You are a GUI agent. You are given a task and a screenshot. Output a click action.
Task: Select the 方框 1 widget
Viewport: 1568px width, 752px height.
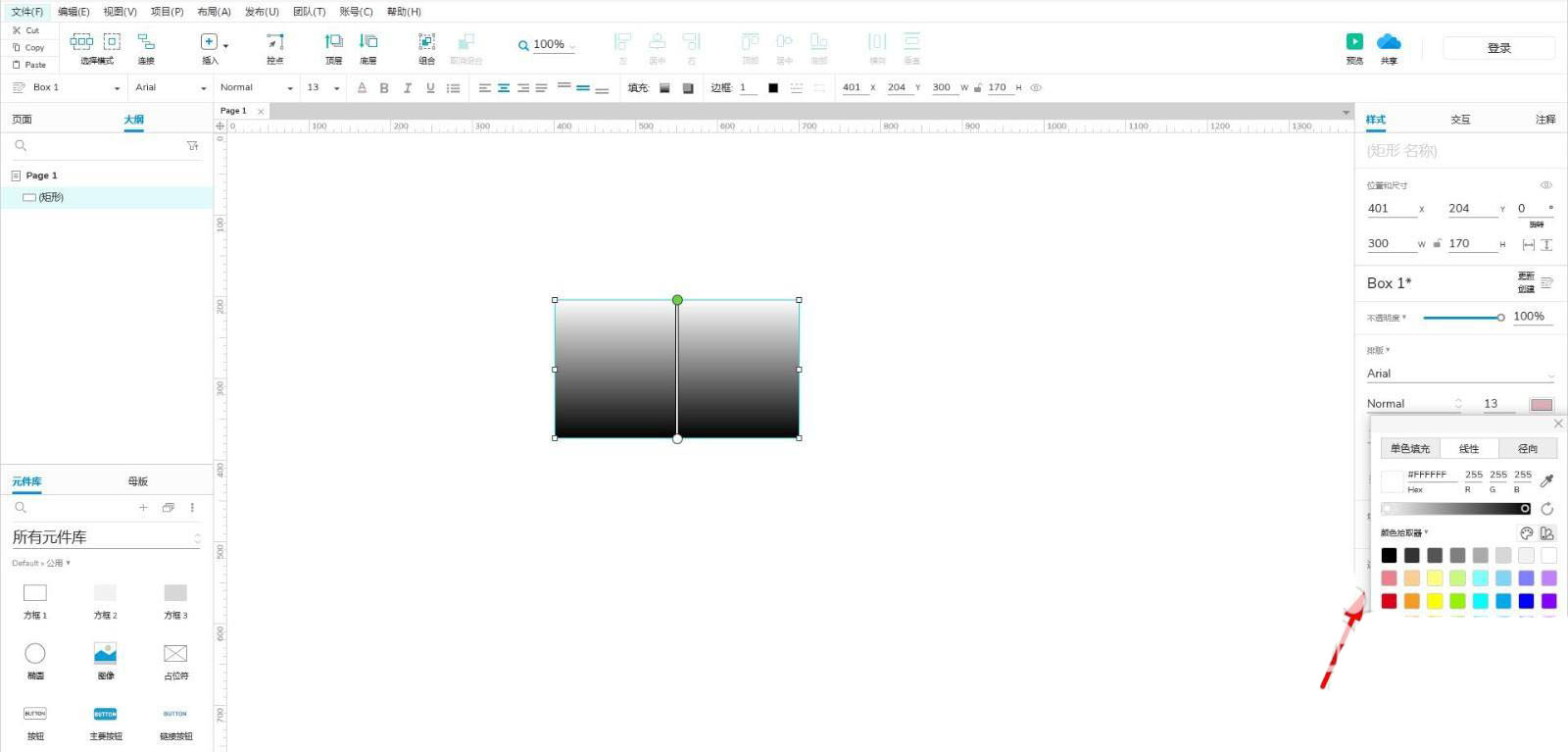[x=35, y=601]
